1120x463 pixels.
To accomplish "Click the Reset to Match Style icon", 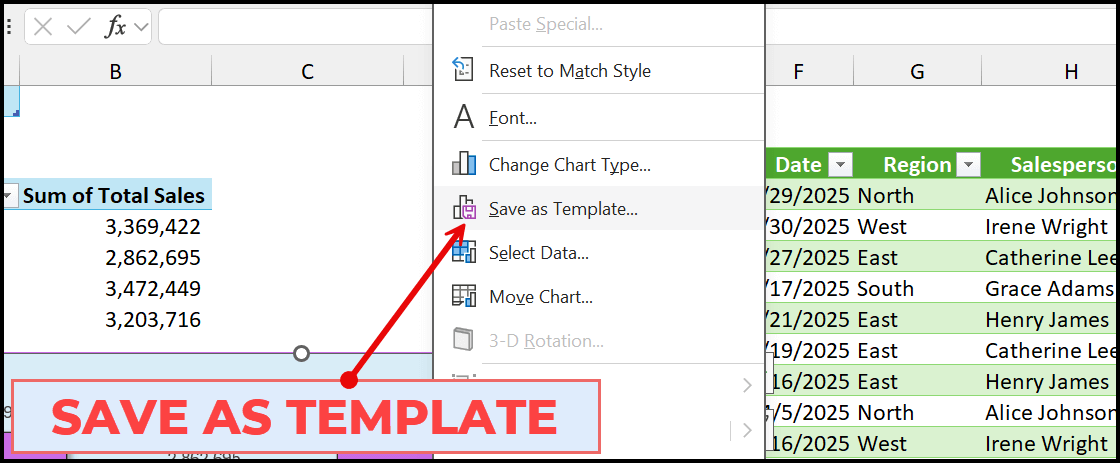I will click(463, 70).
